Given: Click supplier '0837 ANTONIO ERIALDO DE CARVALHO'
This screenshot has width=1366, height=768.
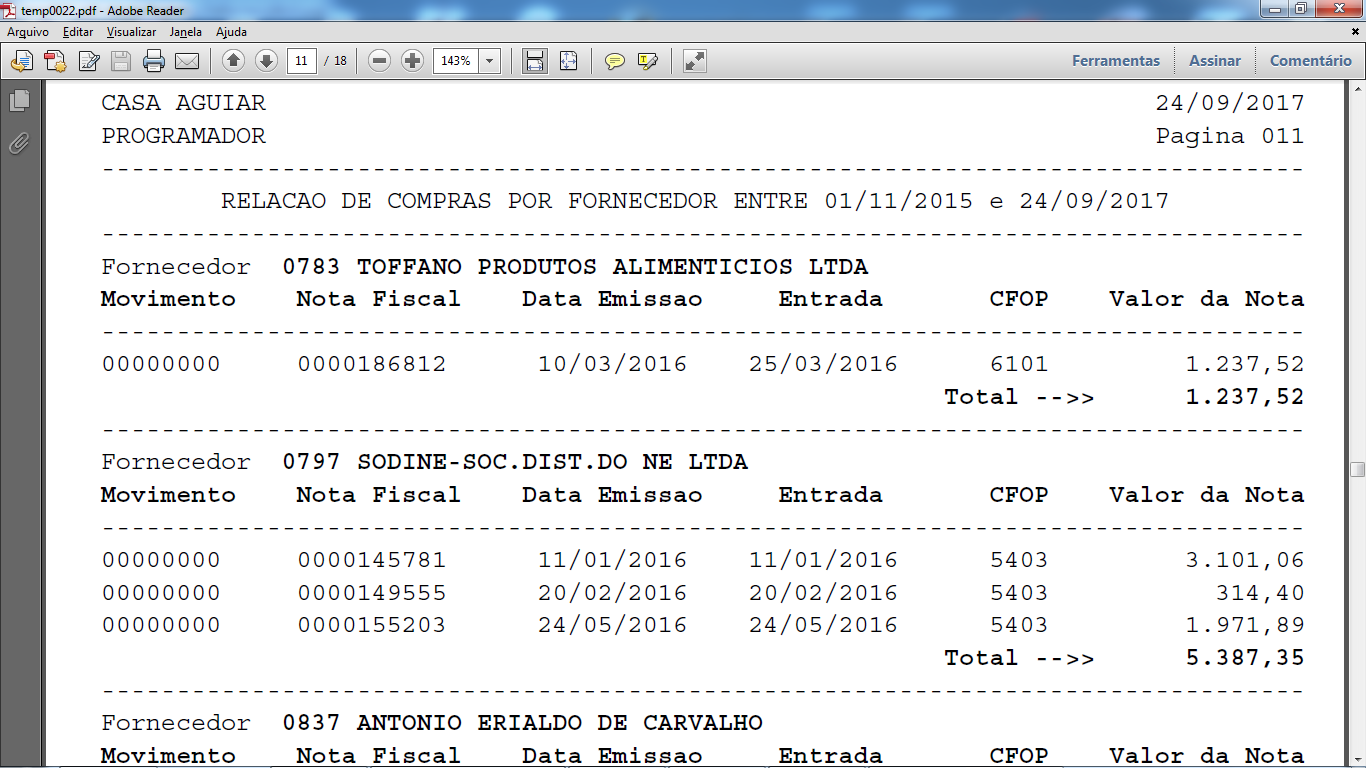Looking at the screenshot, I should (523, 723).
